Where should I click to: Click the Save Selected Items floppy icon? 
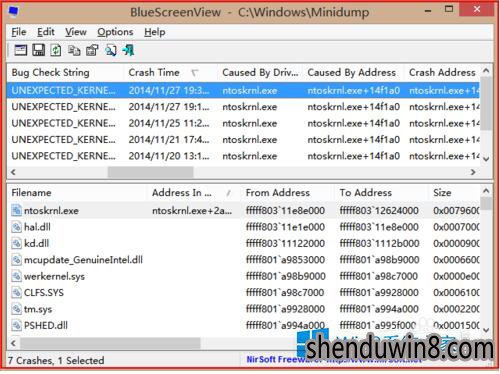(38, 50)
